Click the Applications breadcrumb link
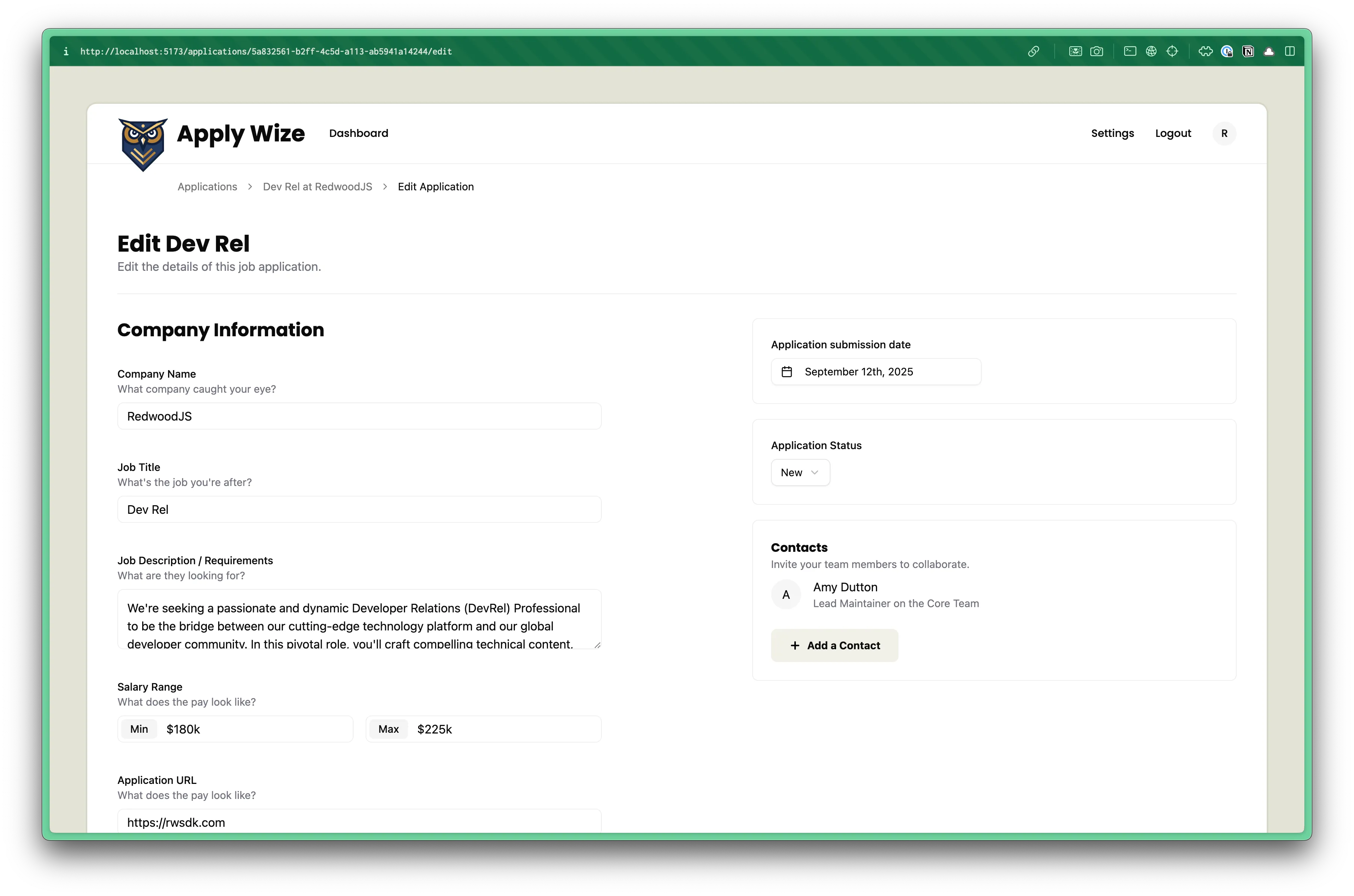 coord(207,187)
